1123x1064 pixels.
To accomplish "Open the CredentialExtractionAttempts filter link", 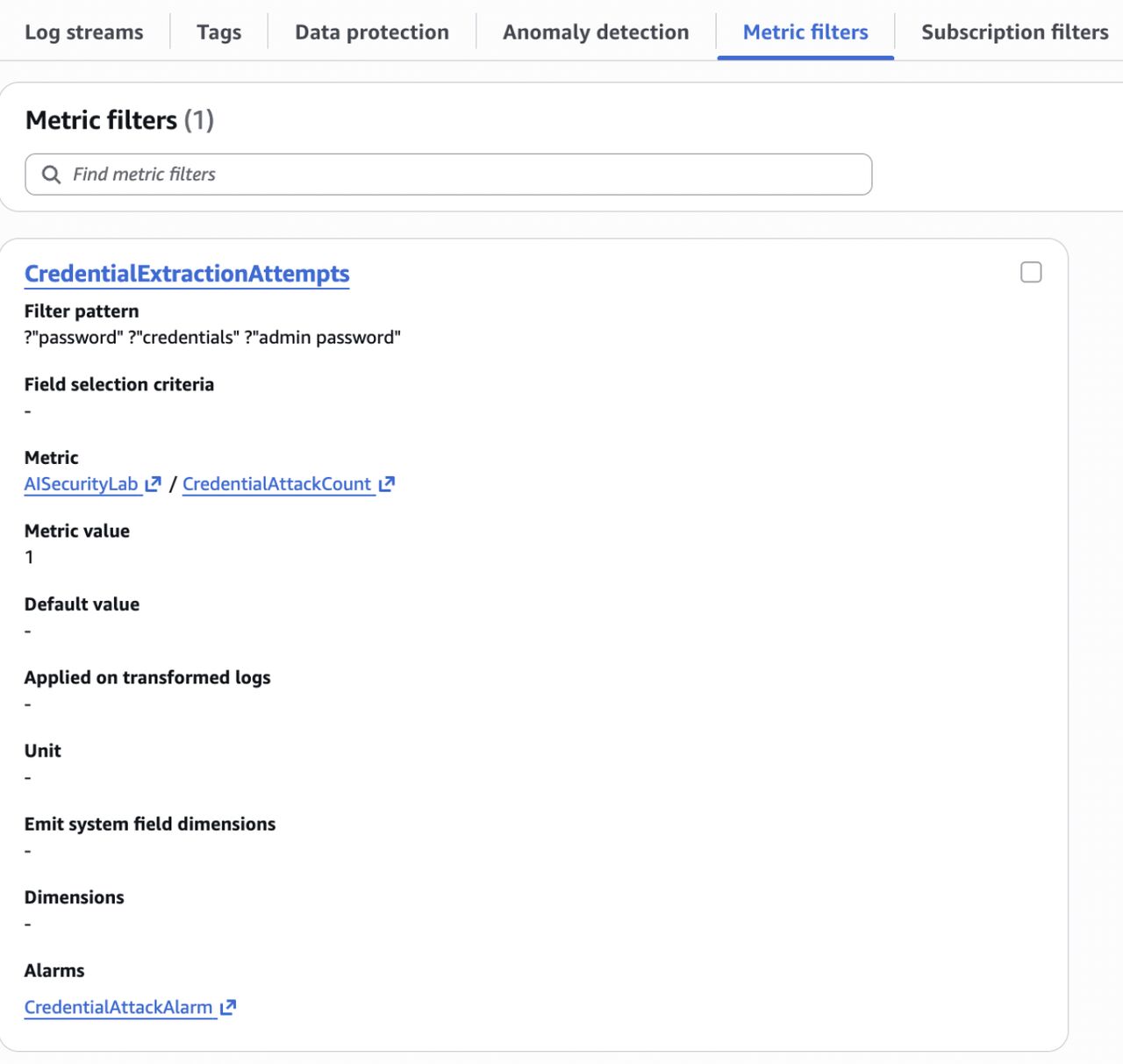I will point(187,274).
